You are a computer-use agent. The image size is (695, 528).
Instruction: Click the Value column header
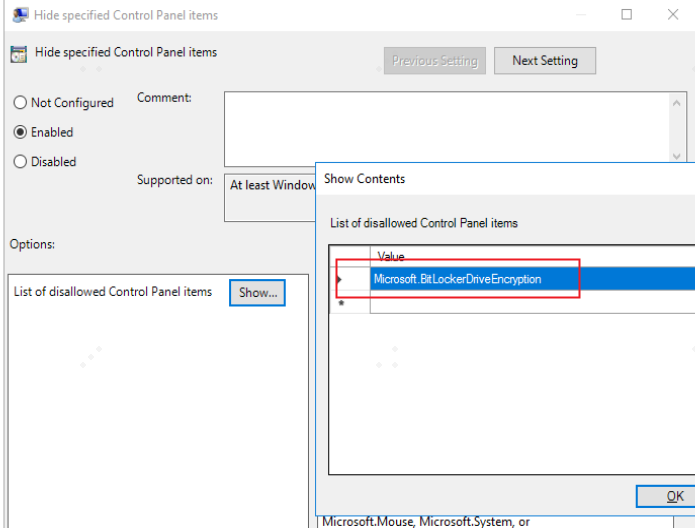532,256
